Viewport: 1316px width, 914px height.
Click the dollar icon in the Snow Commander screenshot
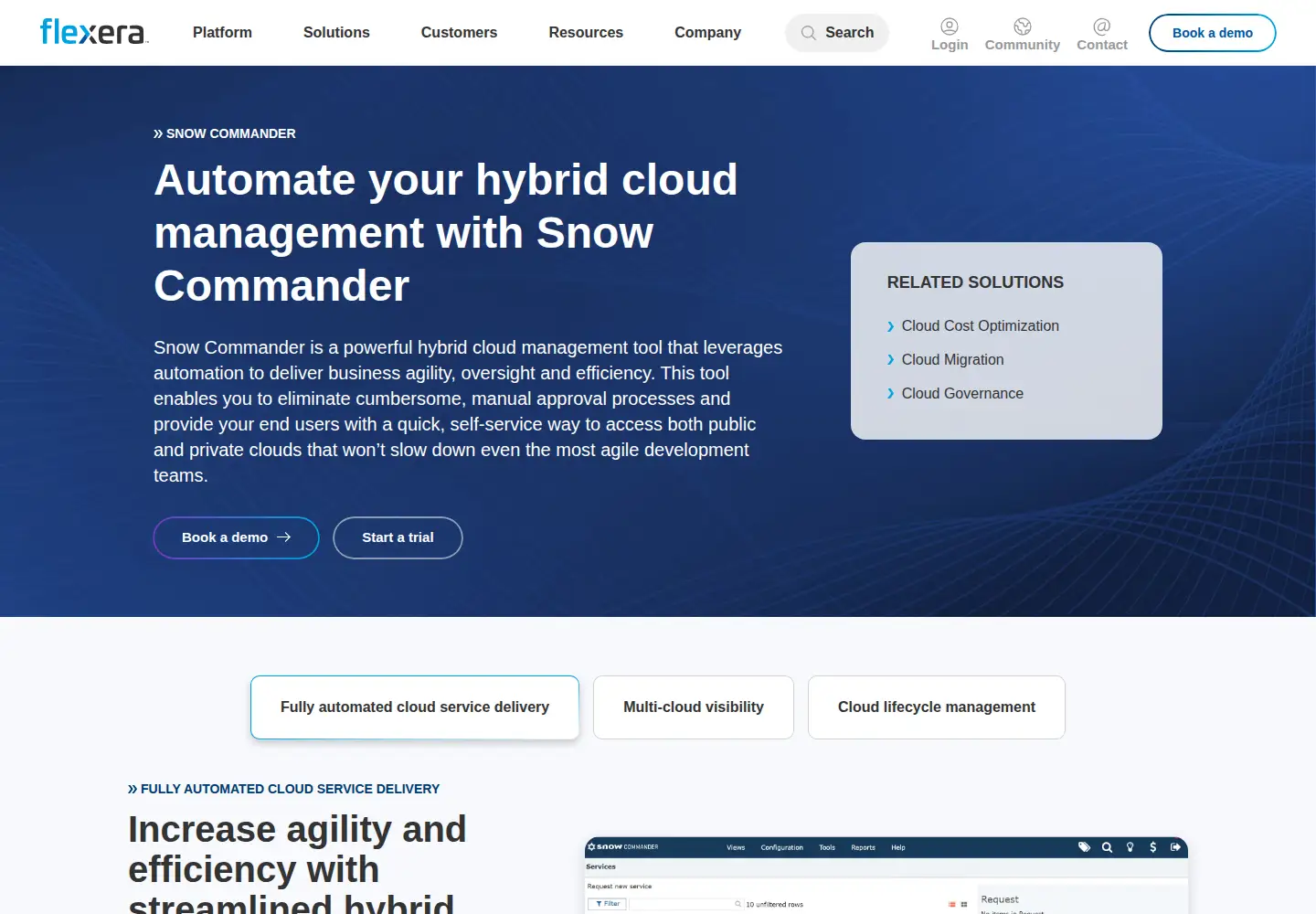[x=1153, y=847]
